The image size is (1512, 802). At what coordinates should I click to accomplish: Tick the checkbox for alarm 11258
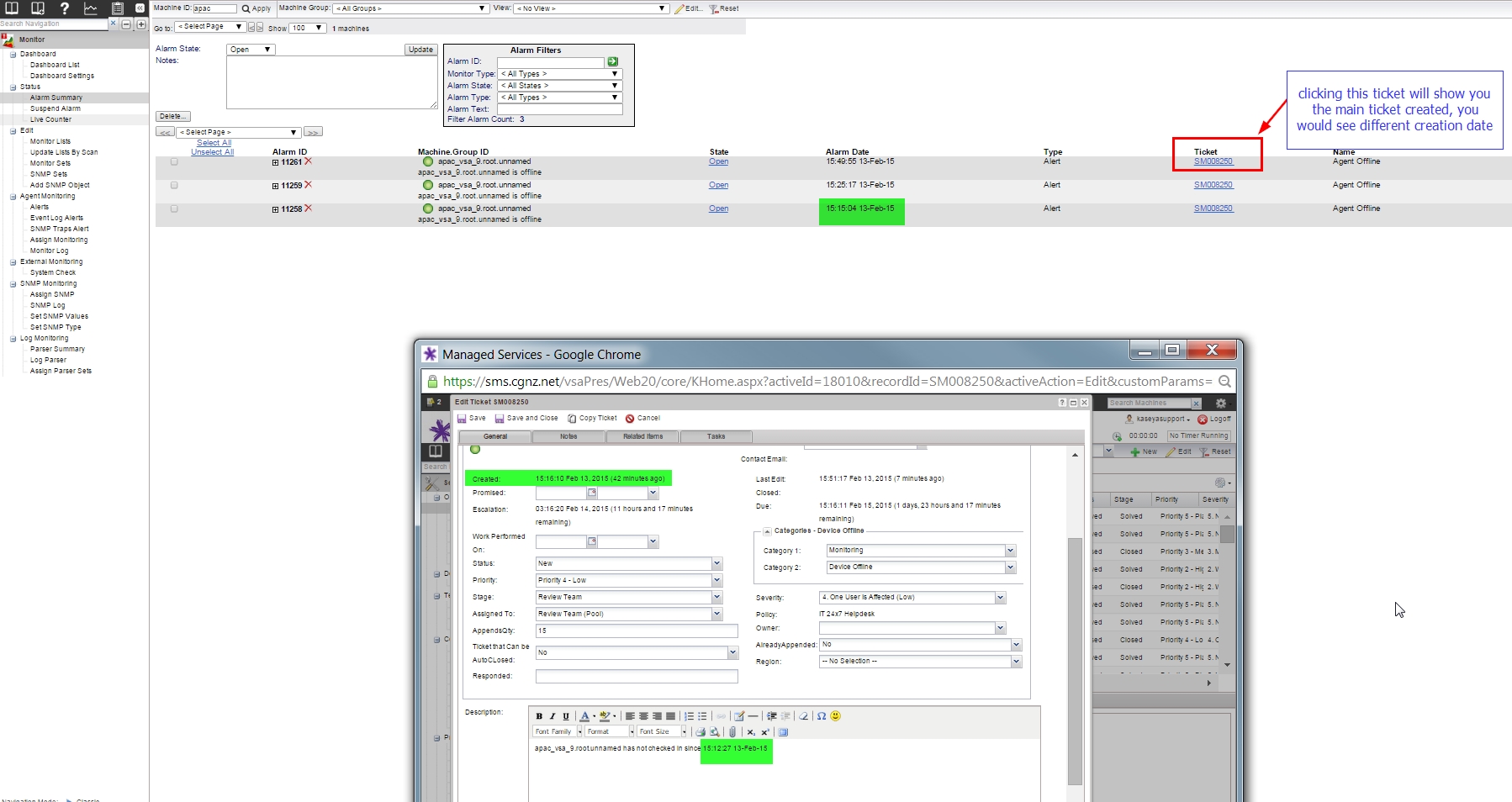pyautogui.click(x=174, y=208)
